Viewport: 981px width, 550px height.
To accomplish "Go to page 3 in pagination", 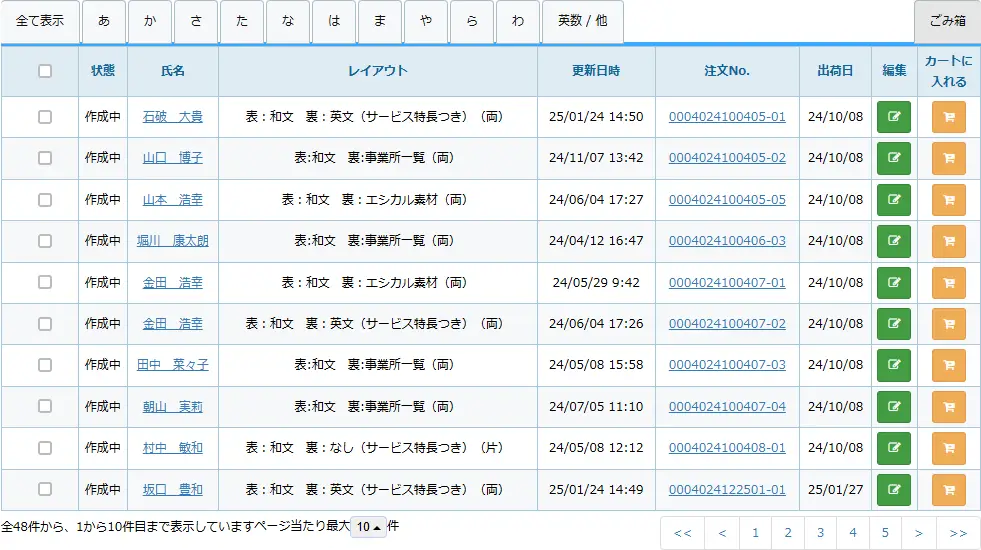I will tap(820, 533).
